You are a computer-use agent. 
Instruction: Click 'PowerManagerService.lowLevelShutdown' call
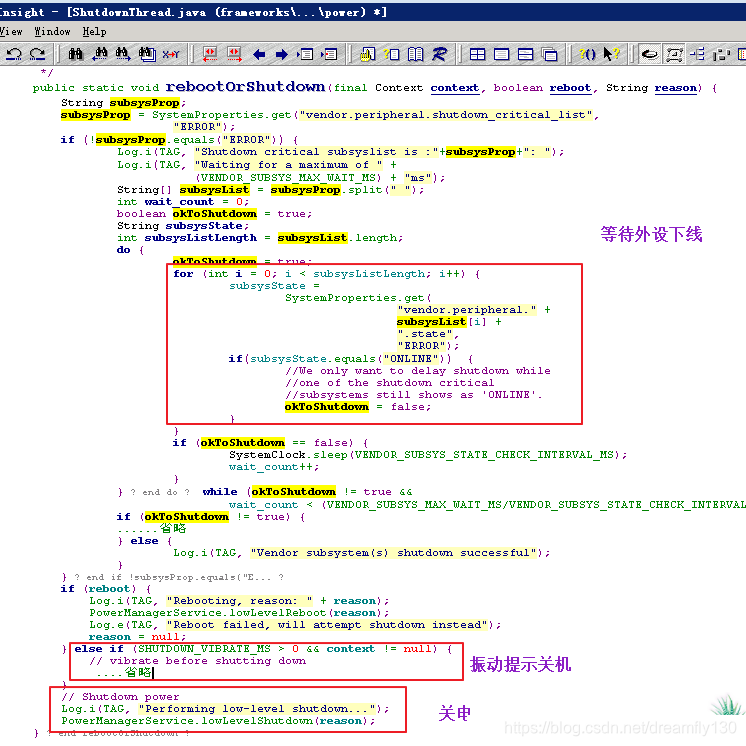pyautogui.click(x=188, y=721)
